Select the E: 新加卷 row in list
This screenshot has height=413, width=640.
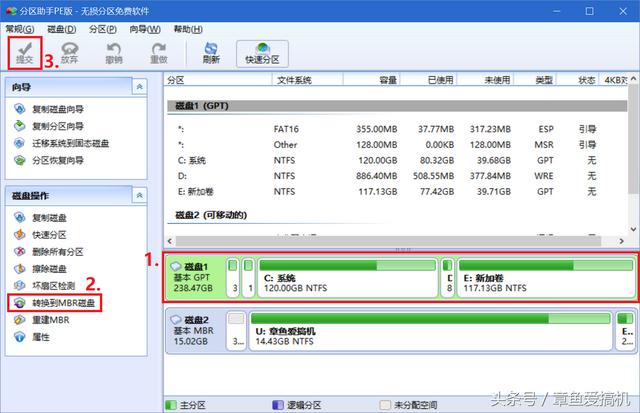click(x=397, y=191)
